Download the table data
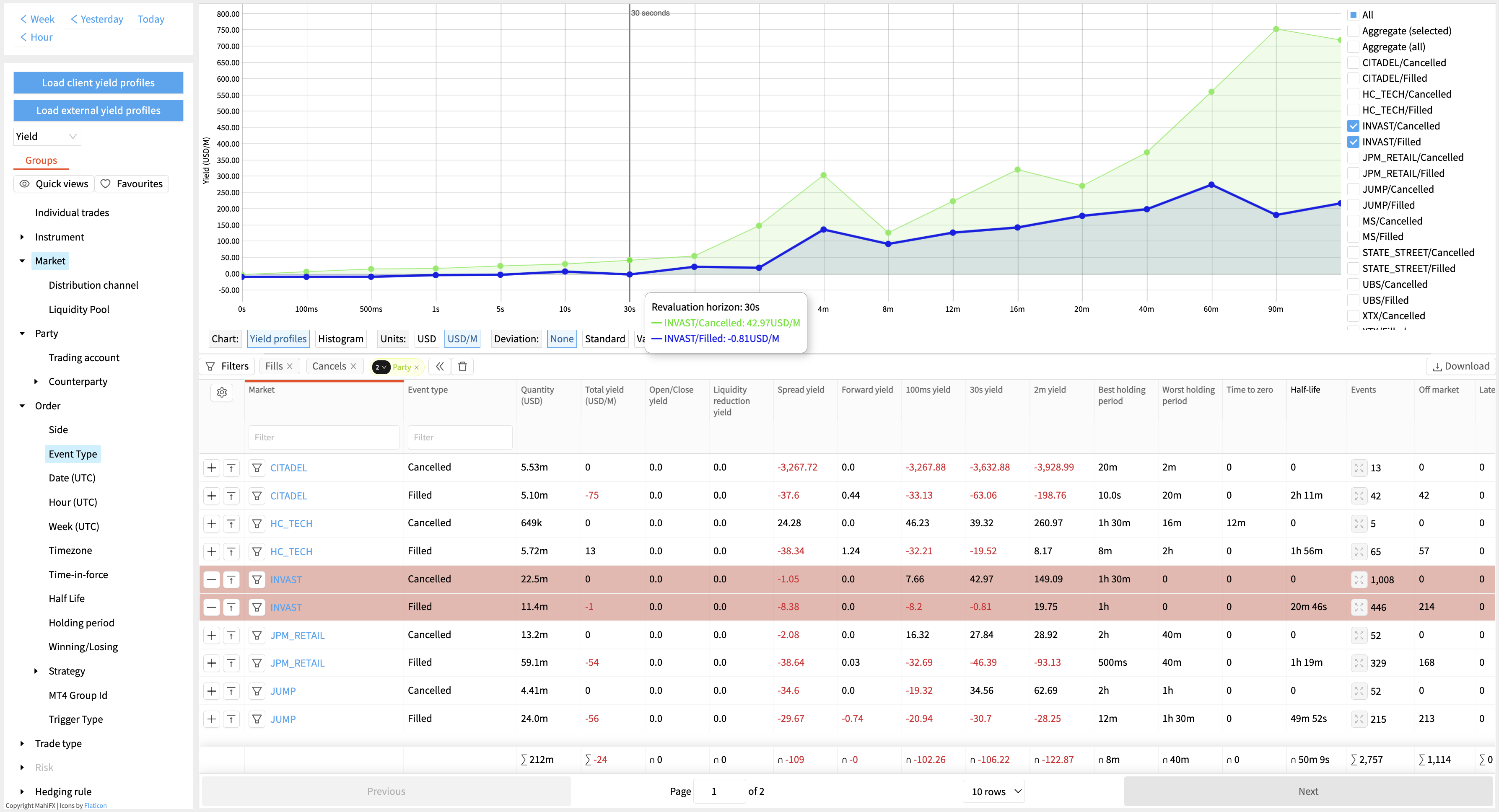Screen dimensions: 1499x812 [x=1460, y=366]
